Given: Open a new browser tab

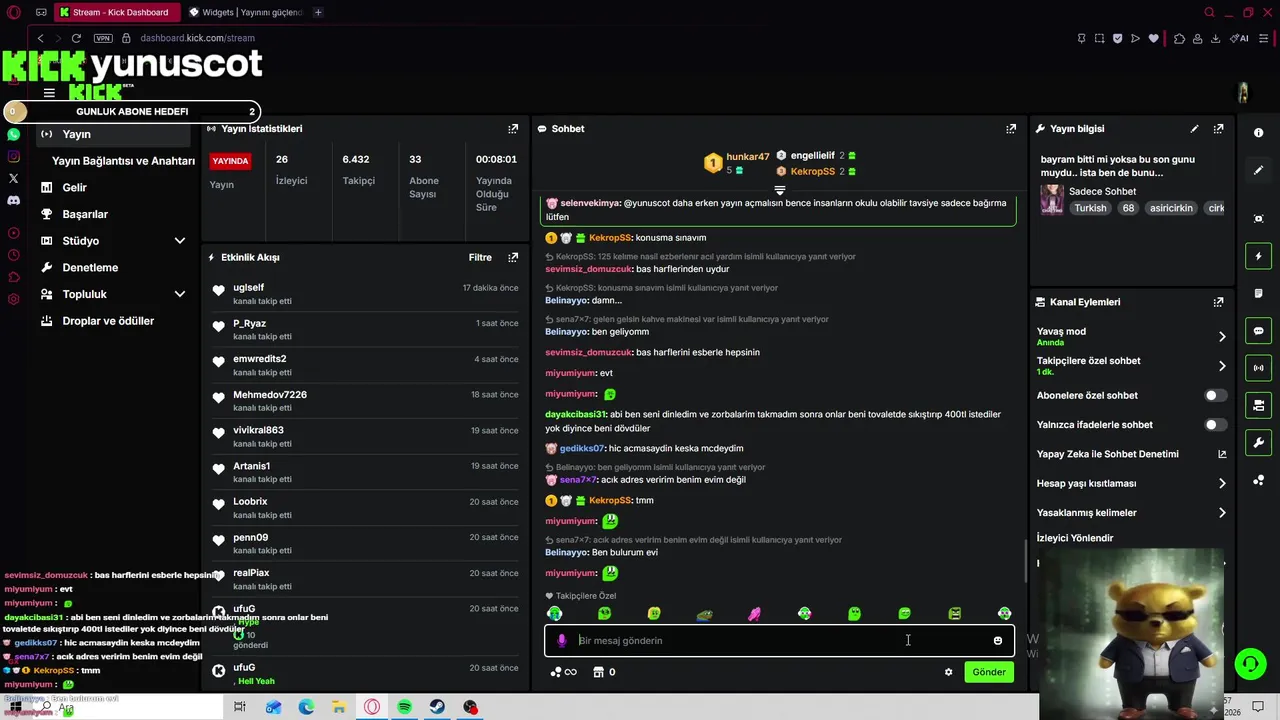Looking at the screenshot, I should coord(318,12).
